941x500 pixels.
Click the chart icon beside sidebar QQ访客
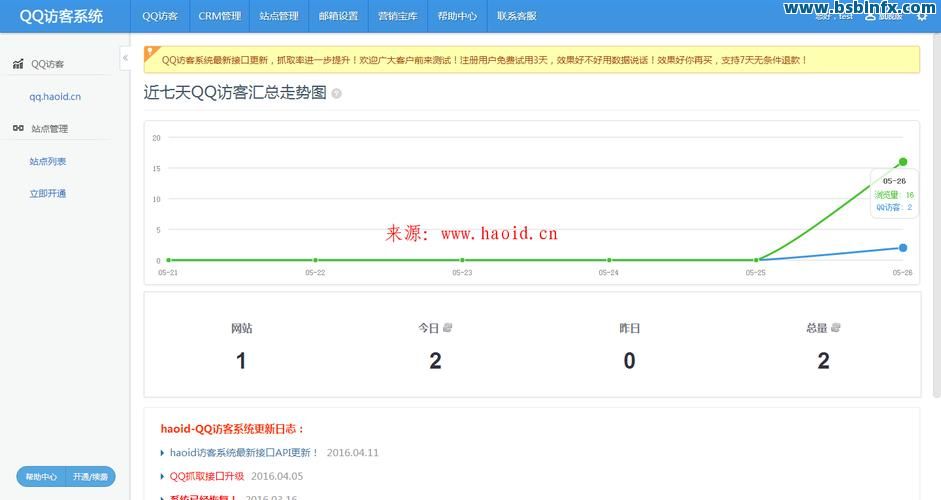pos(18,64)
